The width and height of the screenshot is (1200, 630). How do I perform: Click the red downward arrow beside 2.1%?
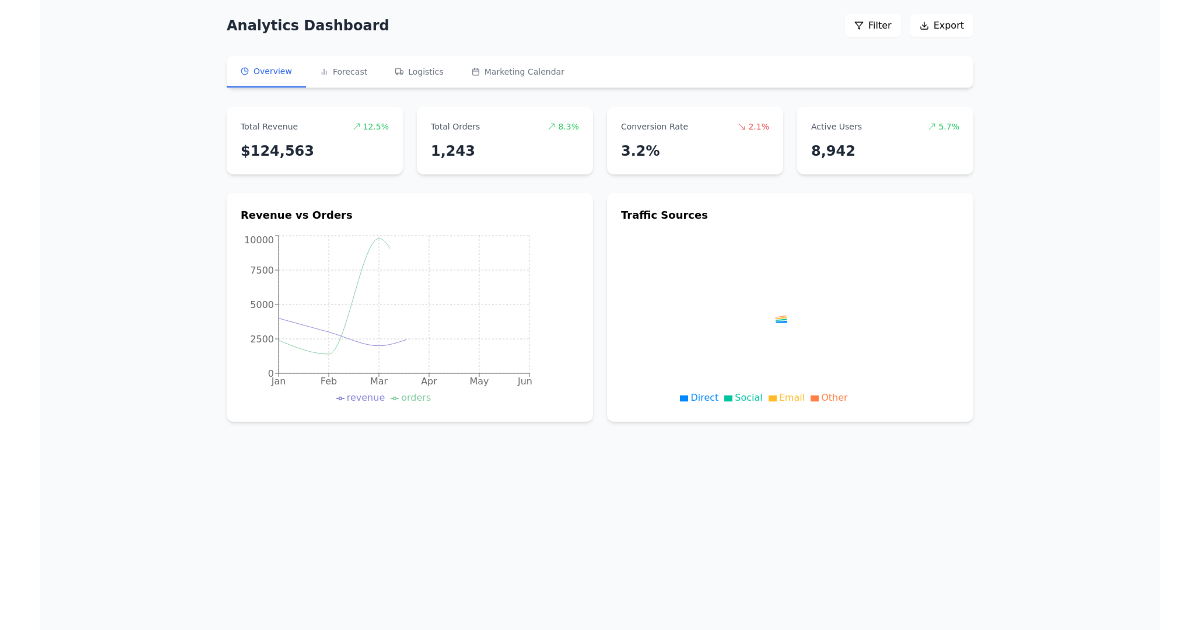point(742,126)
